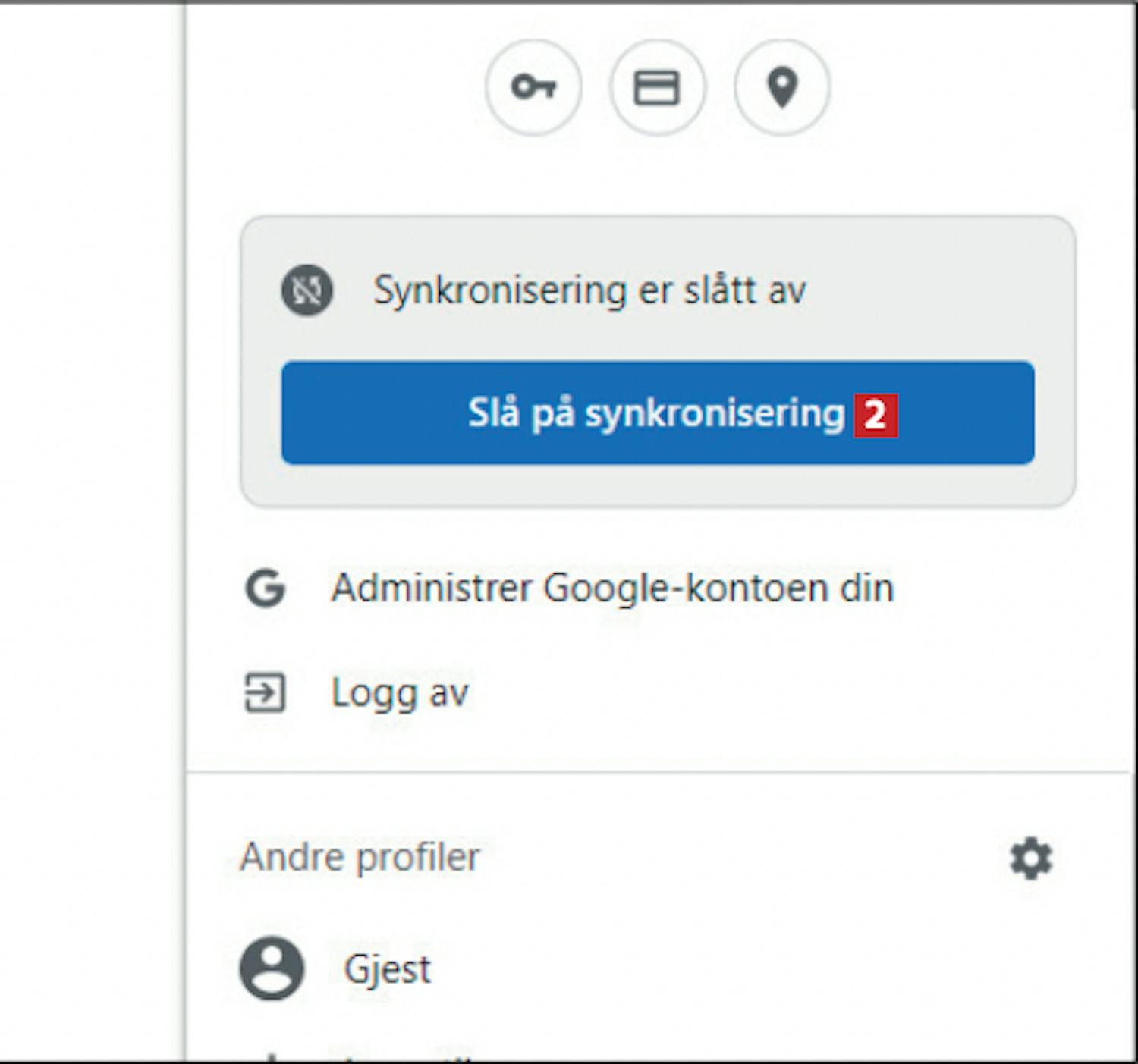Open profile management via the gear icon
This screenshot has height=1064, width=1138.
click(1031, 858)
